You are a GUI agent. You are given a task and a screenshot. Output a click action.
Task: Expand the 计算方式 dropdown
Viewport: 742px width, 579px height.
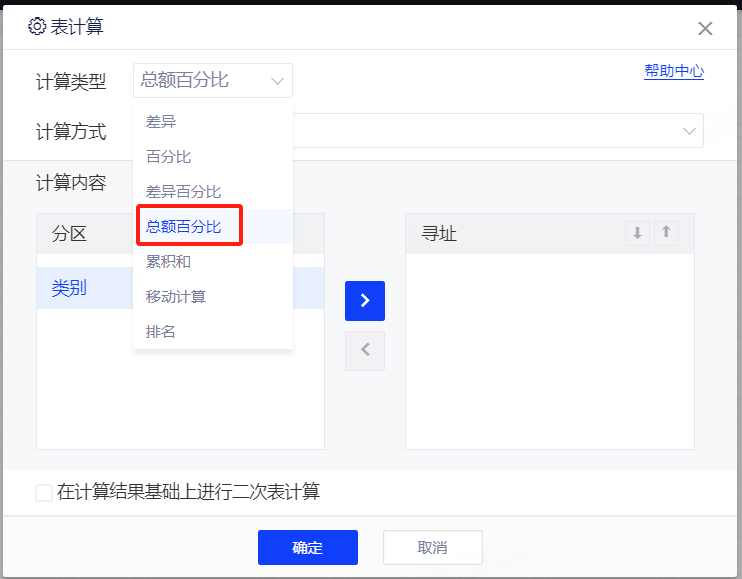click(689, 131)
